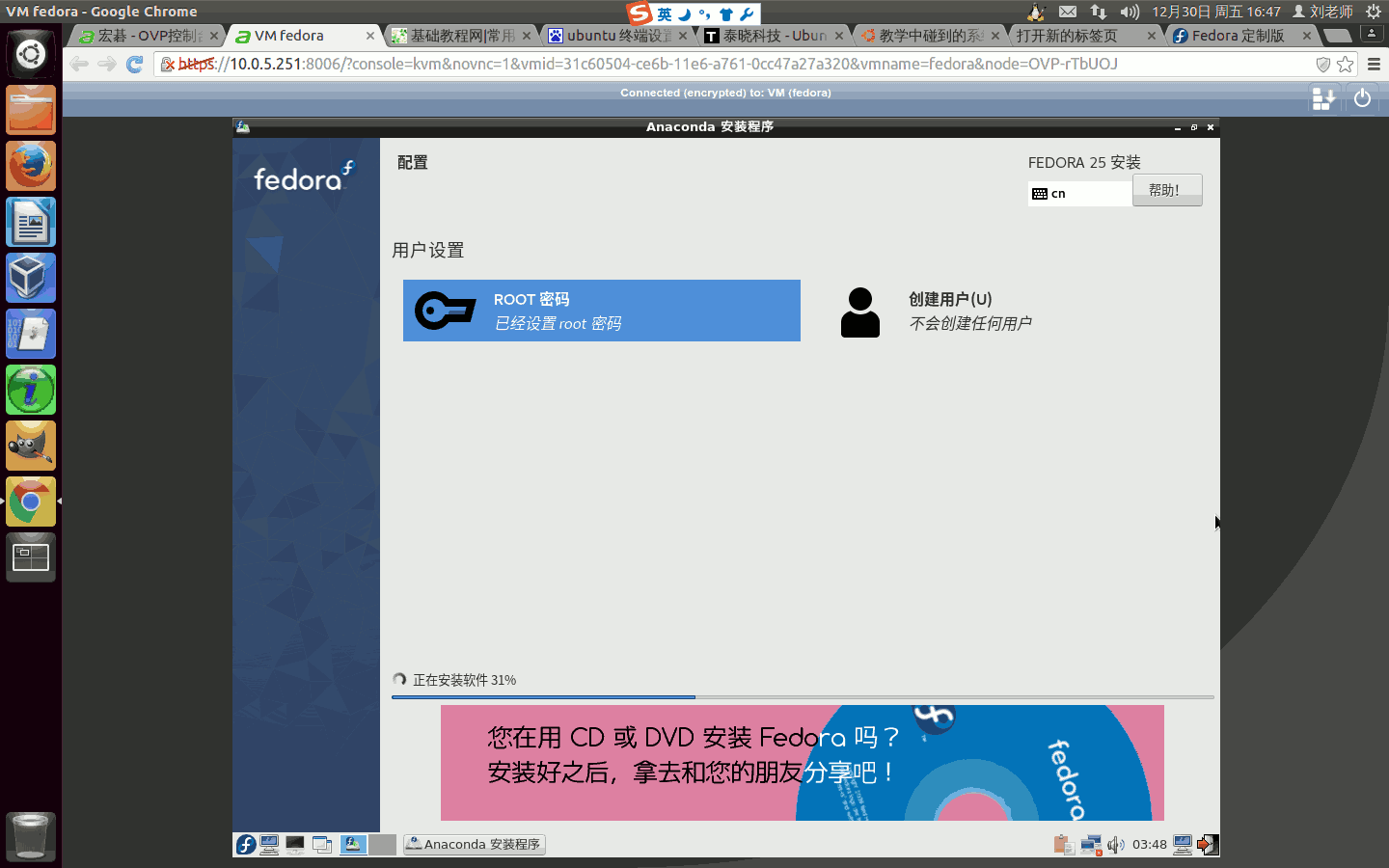Open Firefox from the Ubuntu launcher
Screen dimensions: 1389x868
(x=31, y=166)
